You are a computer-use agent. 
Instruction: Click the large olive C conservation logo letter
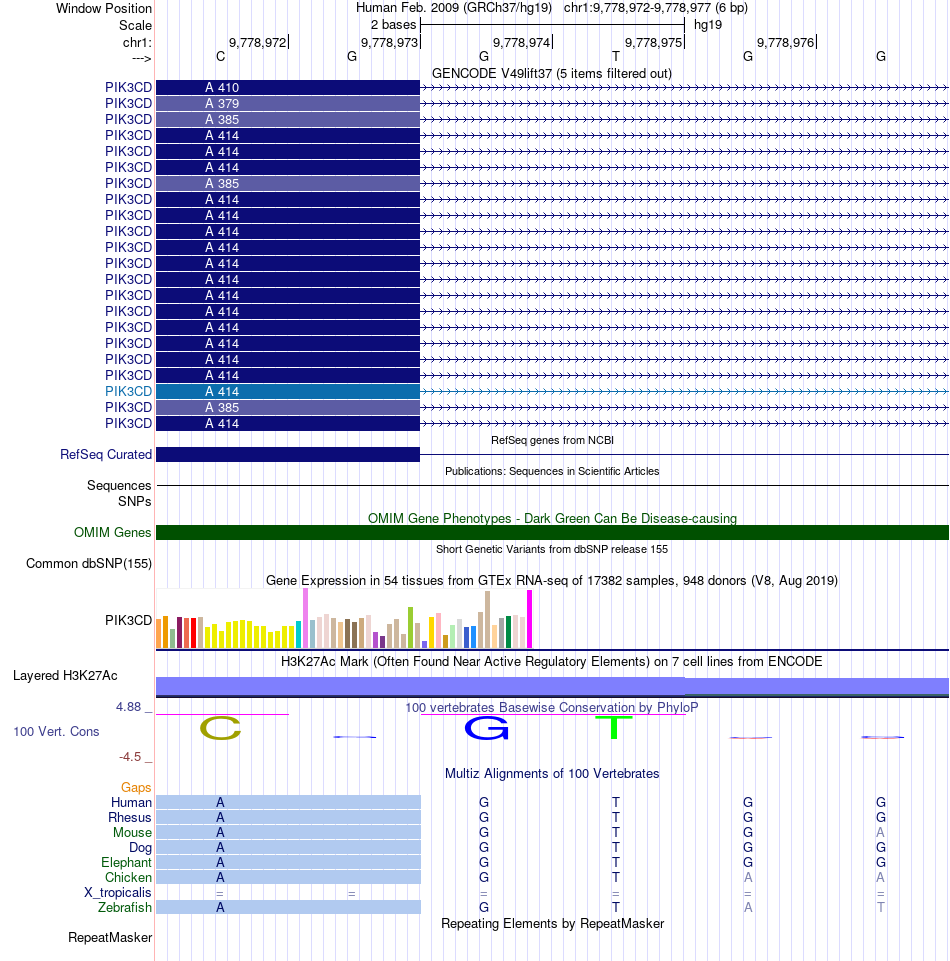(221, 728)
